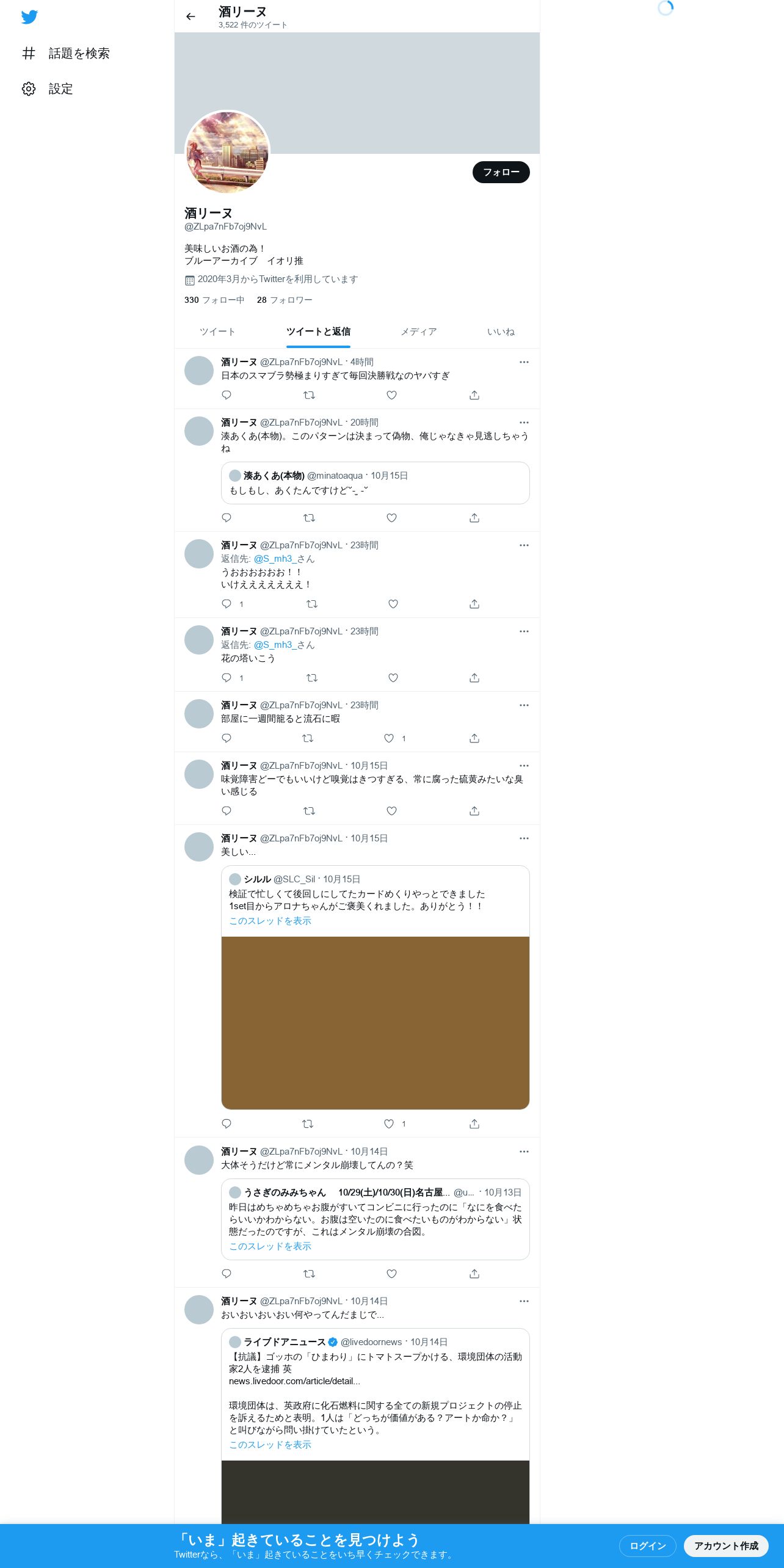Screen dimensions: 784x1568
Task: Like the 花の塔いこう reply tweet
Action: (x=393, y=678)
